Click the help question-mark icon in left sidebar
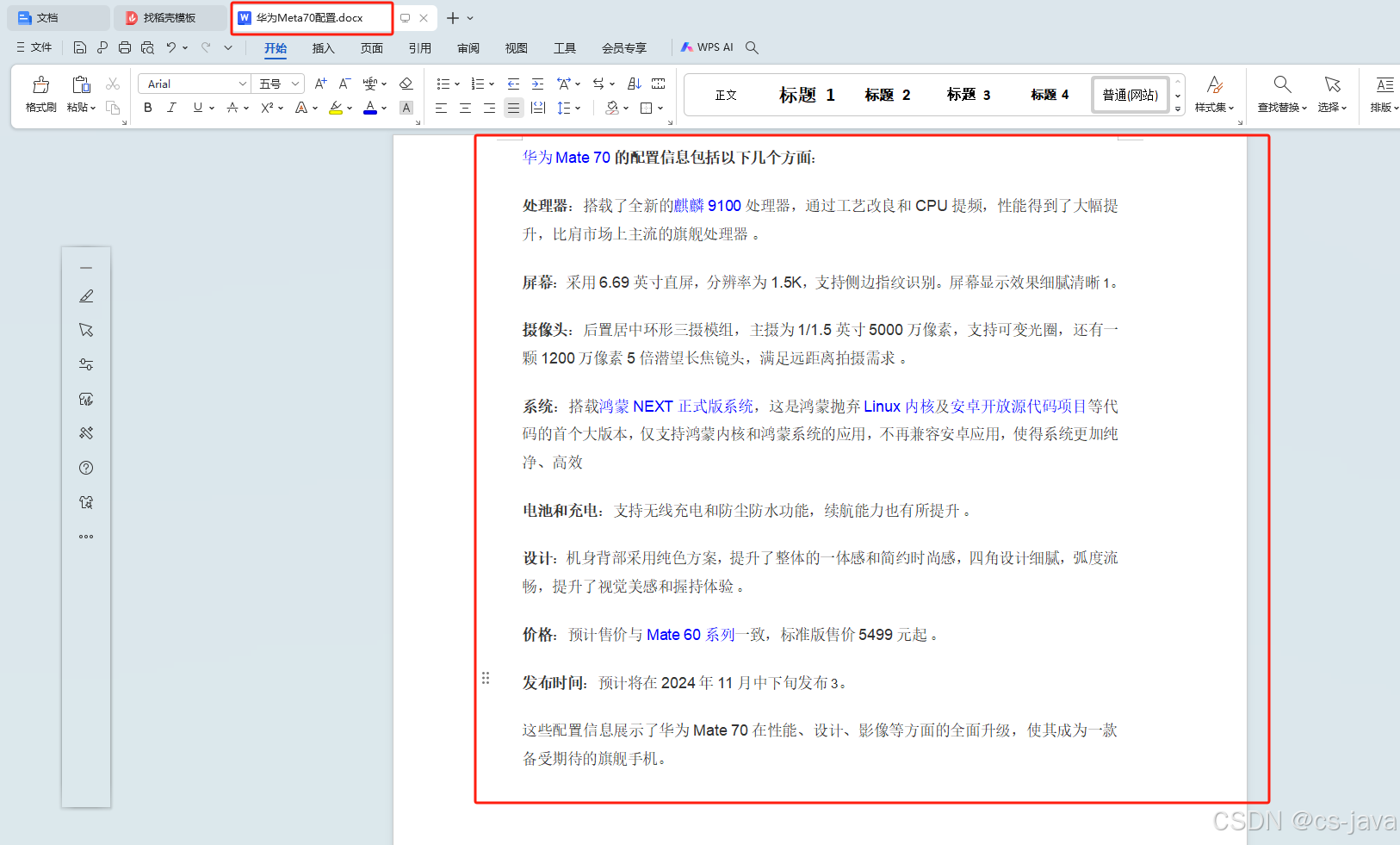This screenshot has height=845, width=1400. pos(86,468)
